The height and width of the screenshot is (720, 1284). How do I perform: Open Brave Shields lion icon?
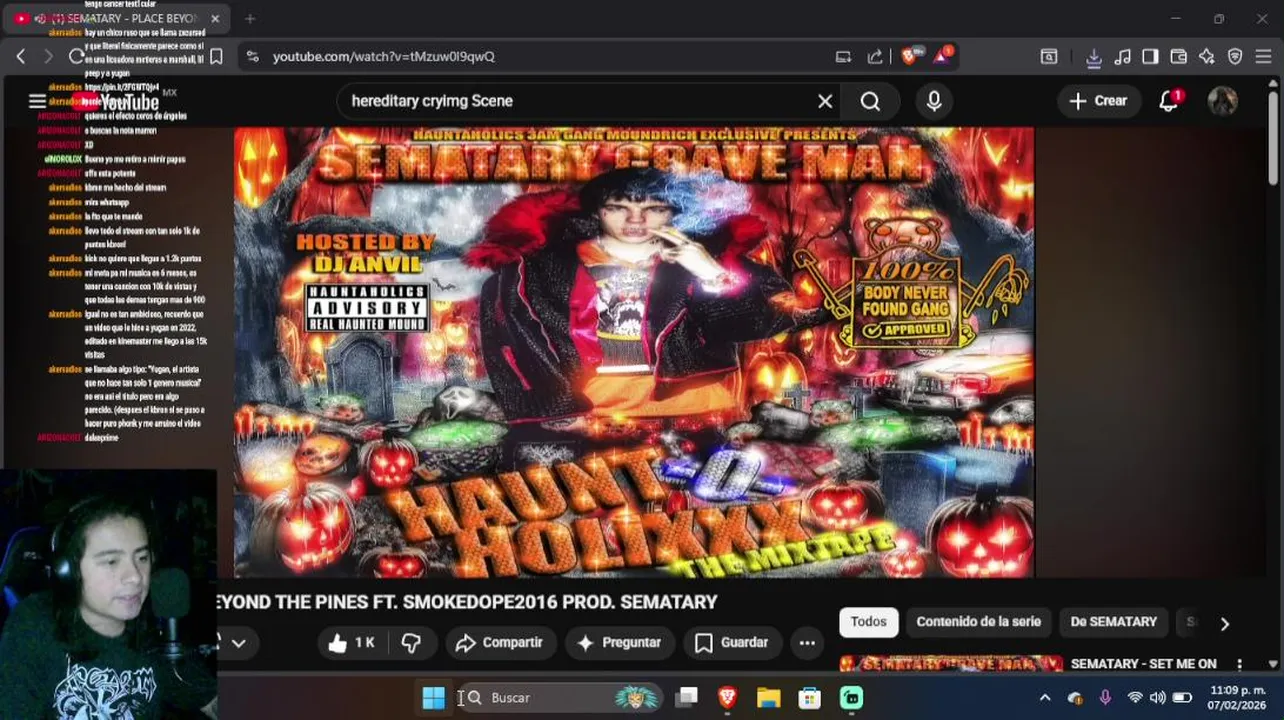coord(908,57)
